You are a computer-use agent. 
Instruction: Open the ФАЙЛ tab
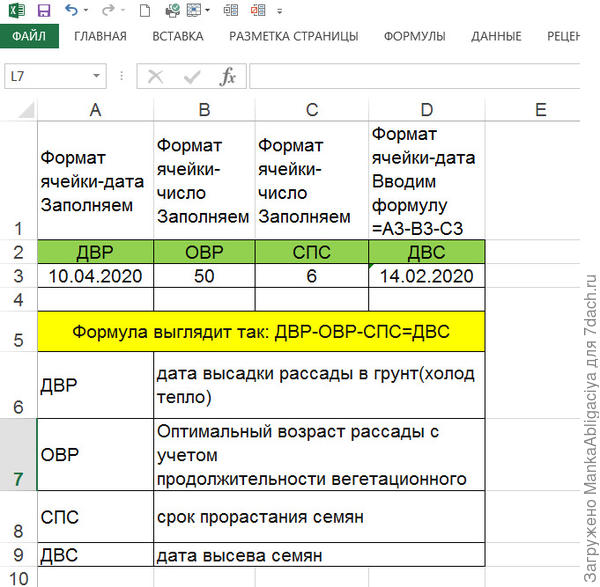pos(30,37)
